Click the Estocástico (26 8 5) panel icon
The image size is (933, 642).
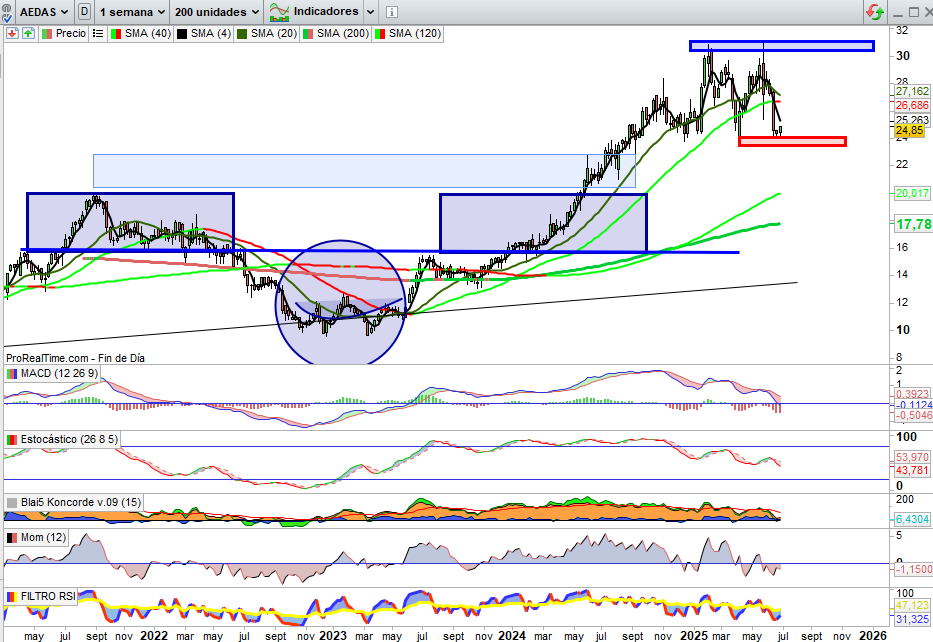click(12, 440)
